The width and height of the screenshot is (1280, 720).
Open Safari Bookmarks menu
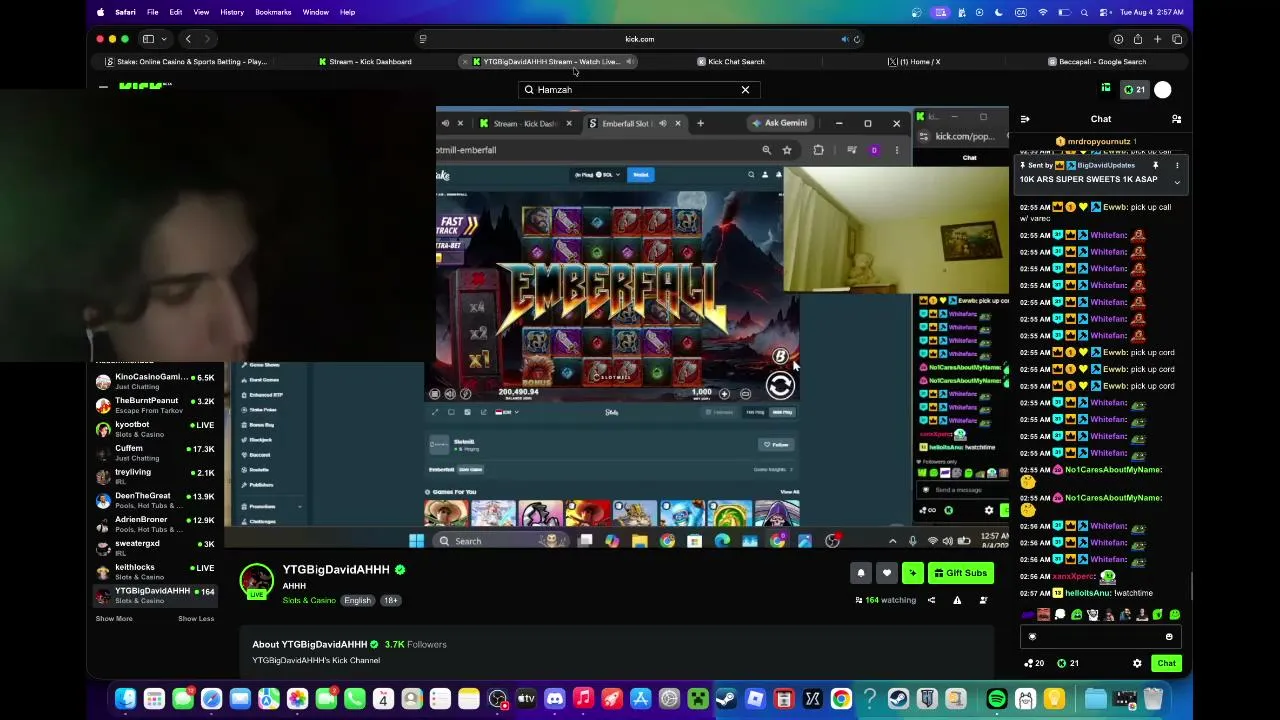[273, 12]
